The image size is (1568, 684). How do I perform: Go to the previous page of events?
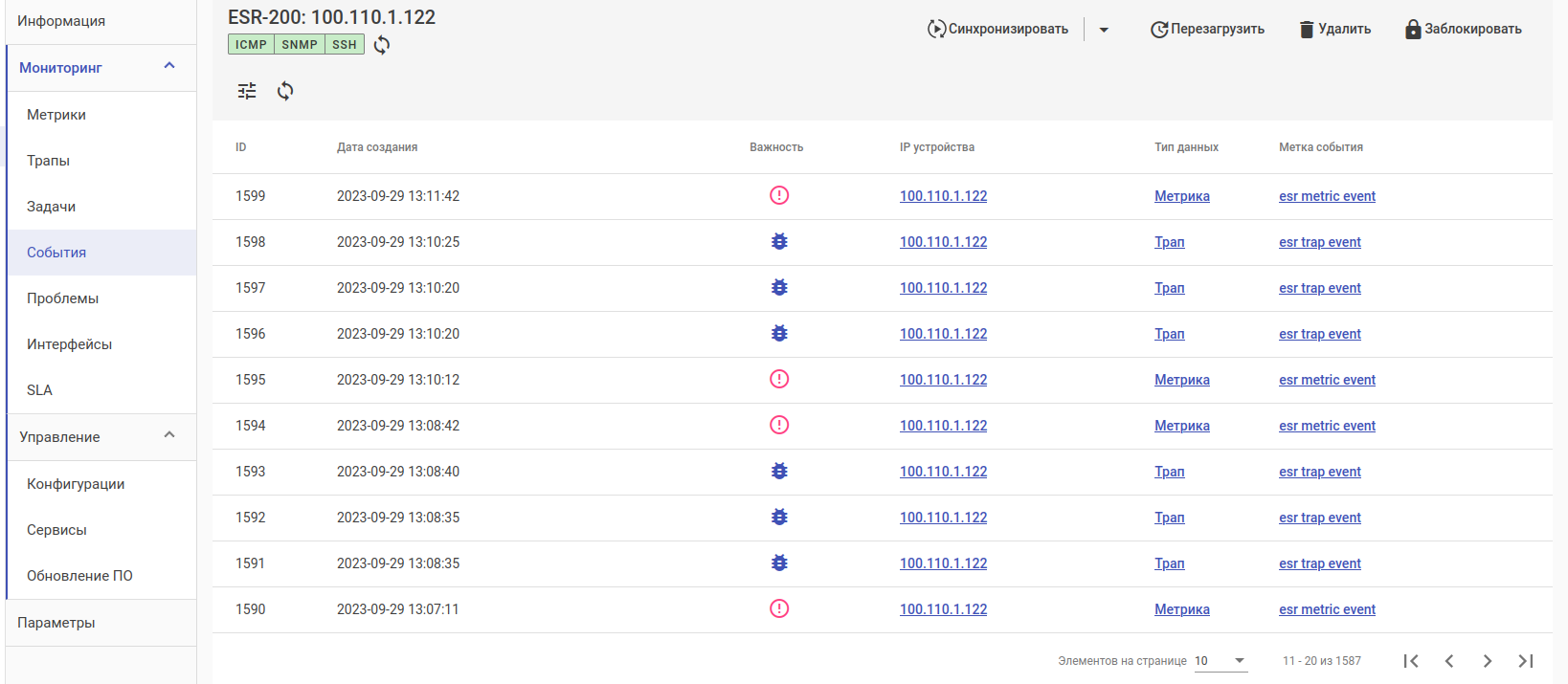click(1449, 661)
